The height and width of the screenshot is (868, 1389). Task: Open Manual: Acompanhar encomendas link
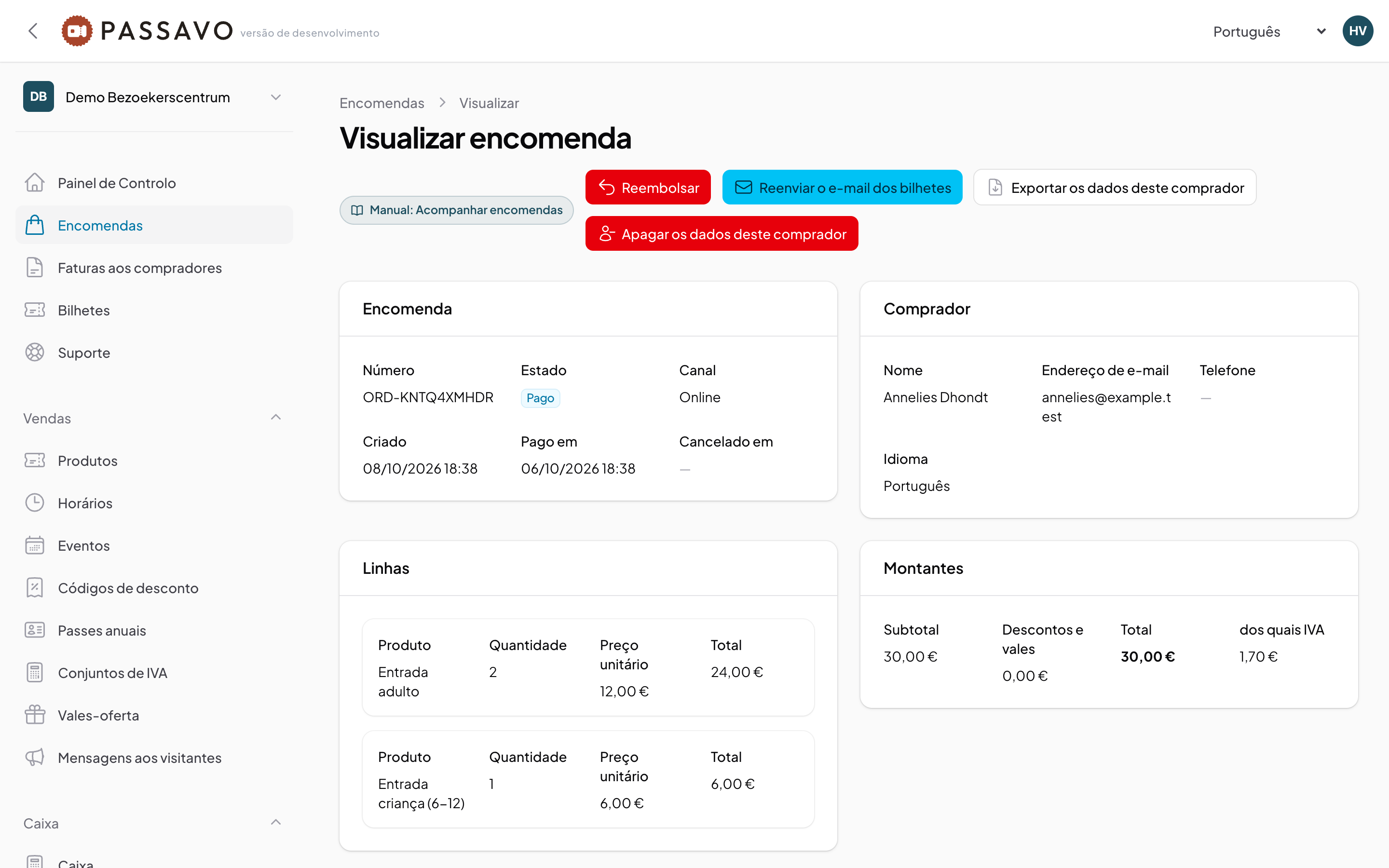click(456, 210)
